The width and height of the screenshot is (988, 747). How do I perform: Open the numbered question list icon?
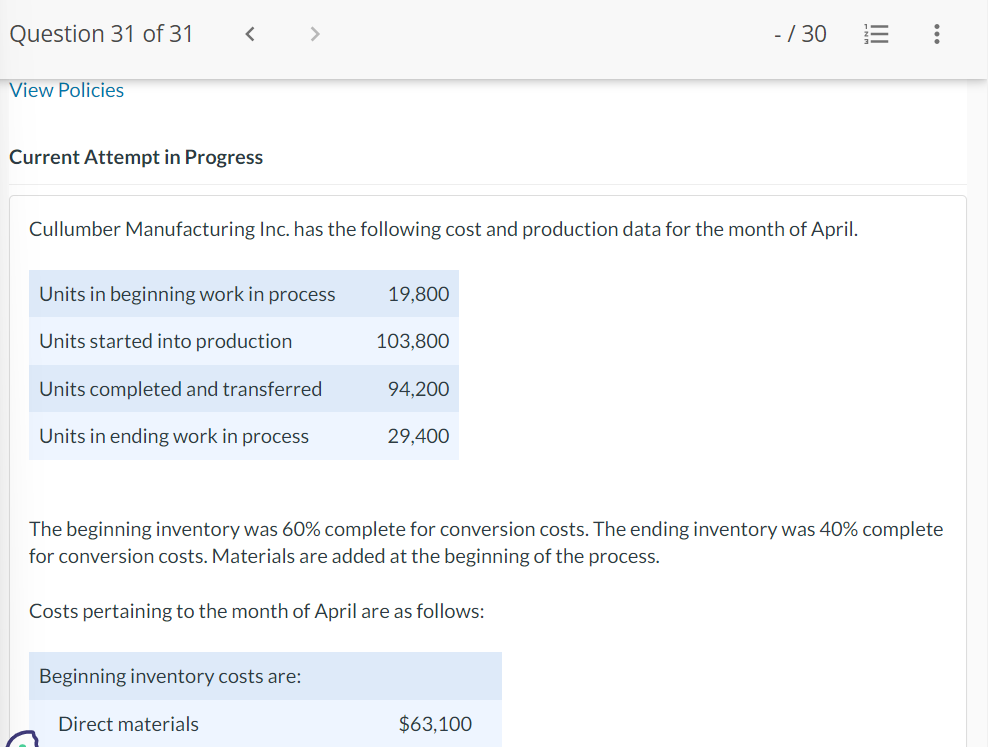[x=876, y=33]
